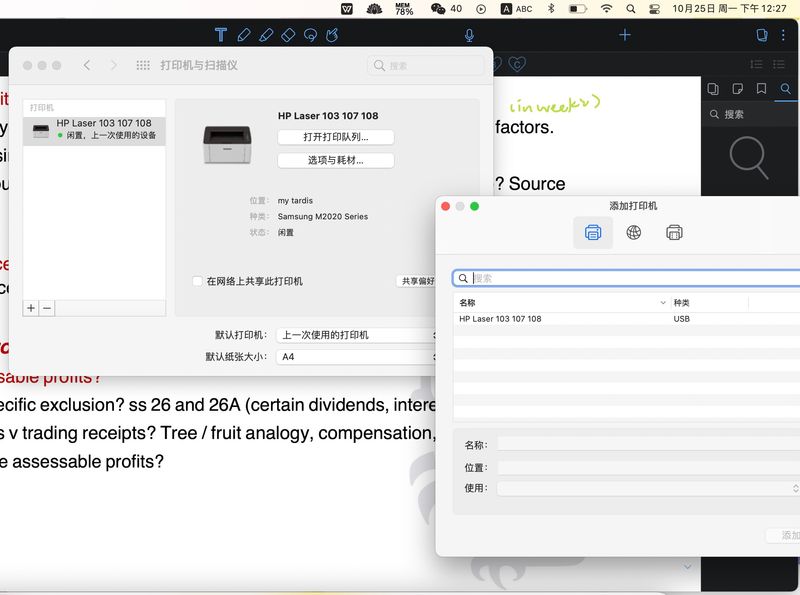
Task: Sort by 名称 column header
Action: tap(561, 303)
